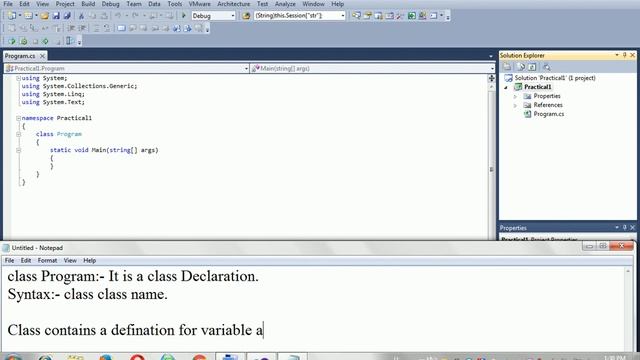
Task: Collapse the namespace Practical1 code block
Action: point(18,118)
